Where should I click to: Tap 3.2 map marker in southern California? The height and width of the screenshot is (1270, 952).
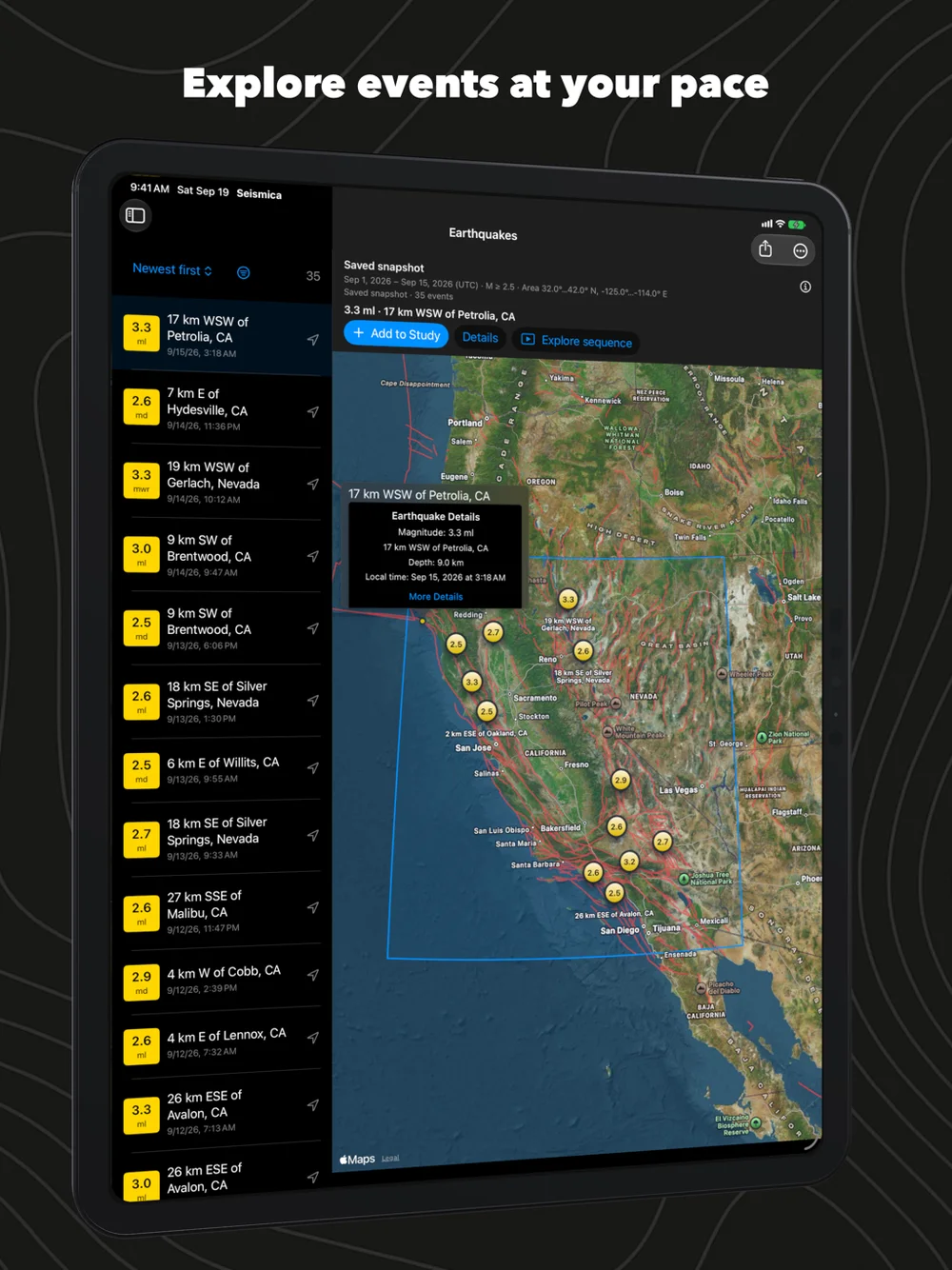[x=629, y=862]
